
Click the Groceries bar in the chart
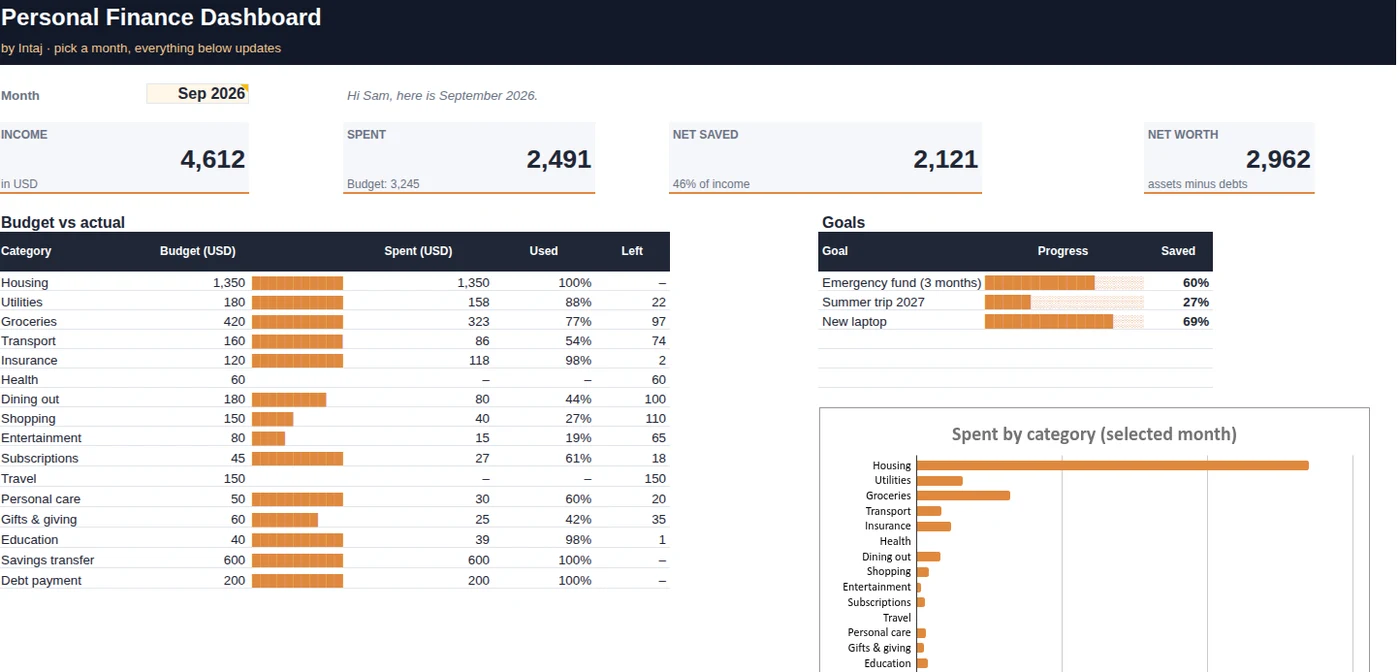tap(963, 495)
